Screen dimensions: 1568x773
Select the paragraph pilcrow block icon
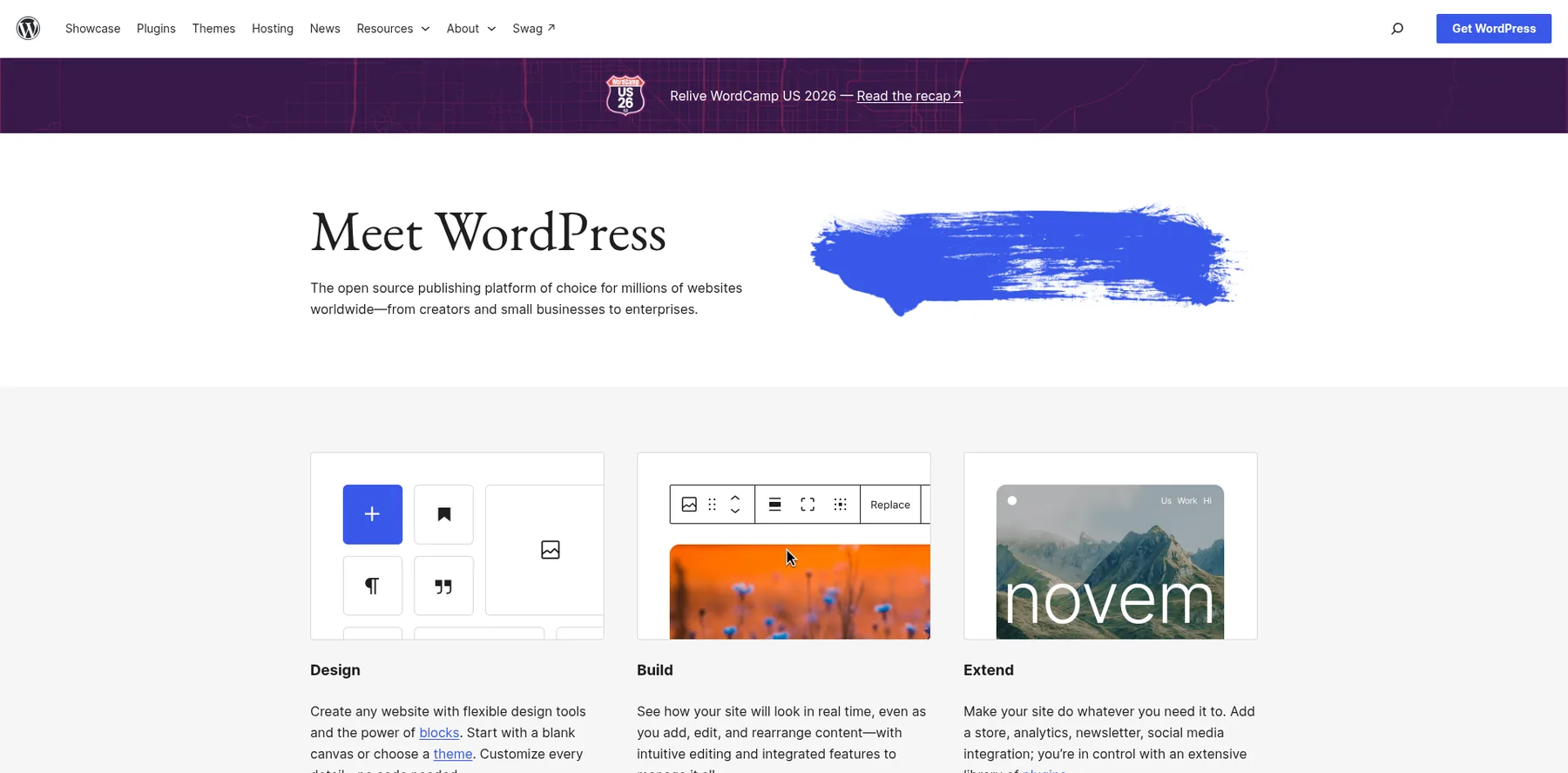pyautogui.click(x=373, y=586)
